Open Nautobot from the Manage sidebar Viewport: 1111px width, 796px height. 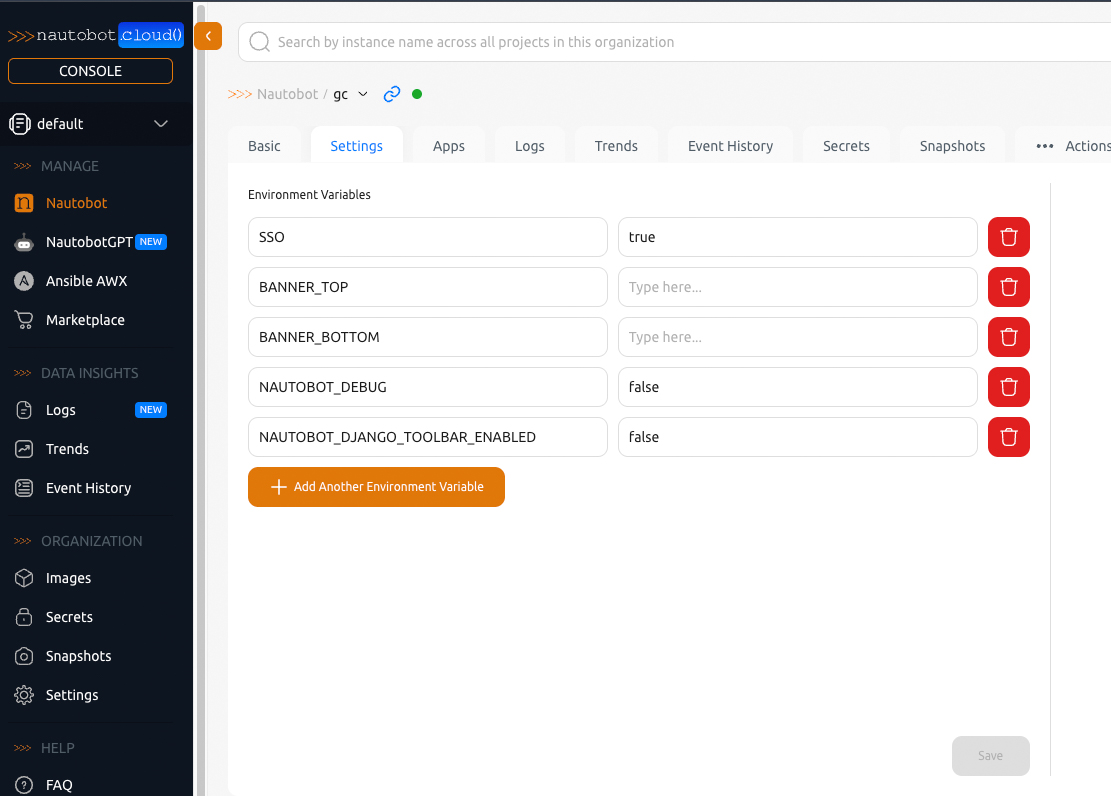point(75,203)
